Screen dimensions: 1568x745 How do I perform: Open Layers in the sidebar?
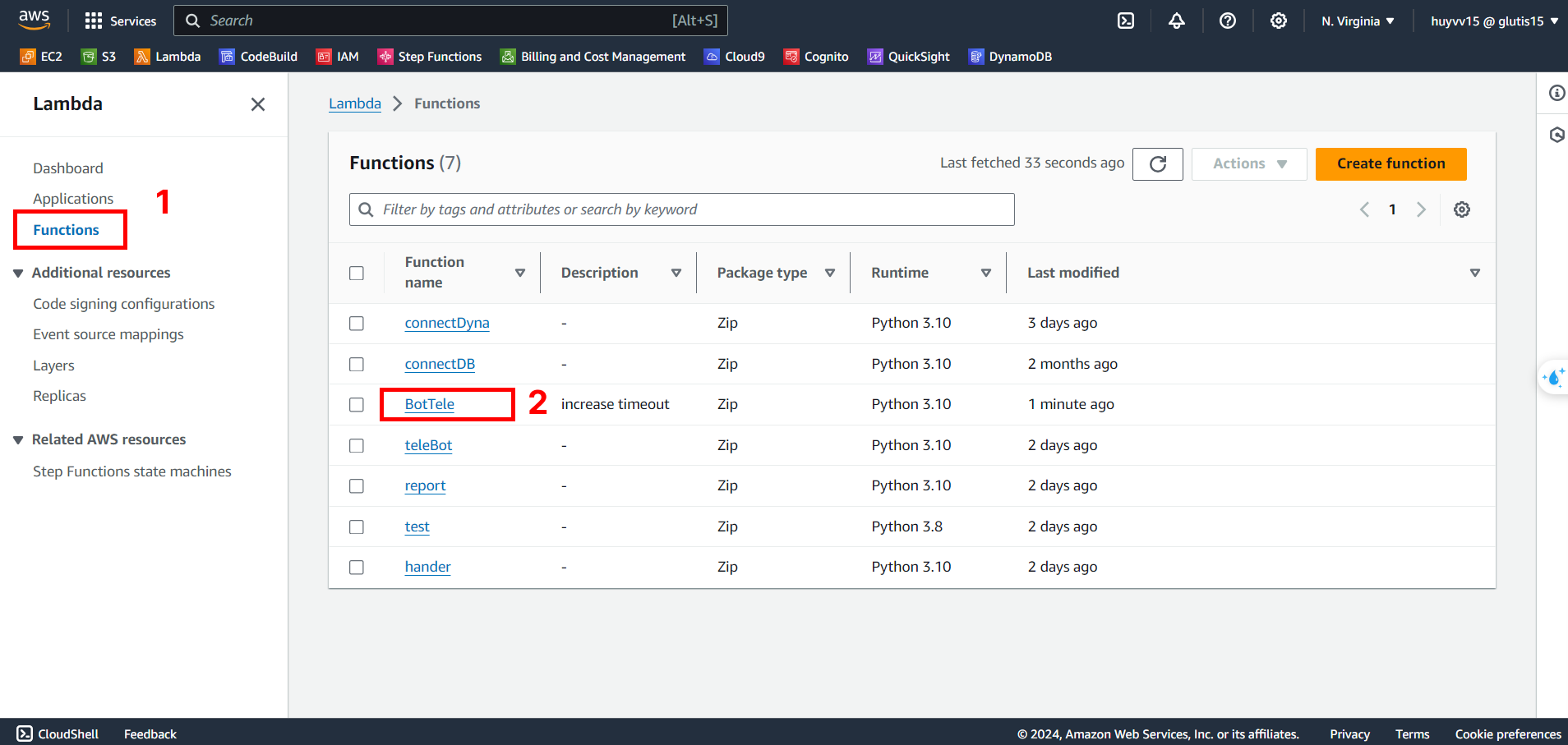[x=53, y=366]
